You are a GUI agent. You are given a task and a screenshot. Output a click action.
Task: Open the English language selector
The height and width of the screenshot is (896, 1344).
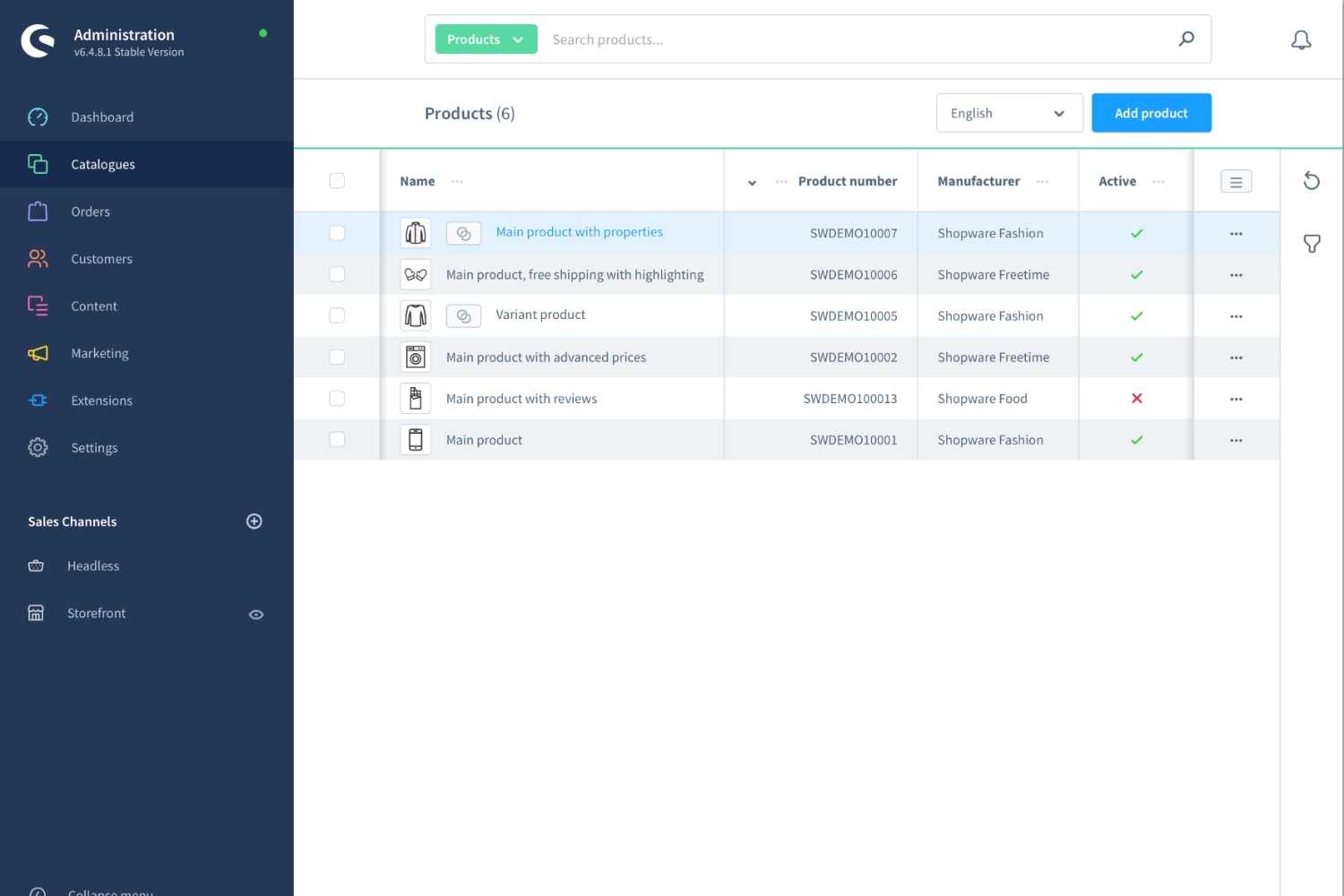[1009, 113]
